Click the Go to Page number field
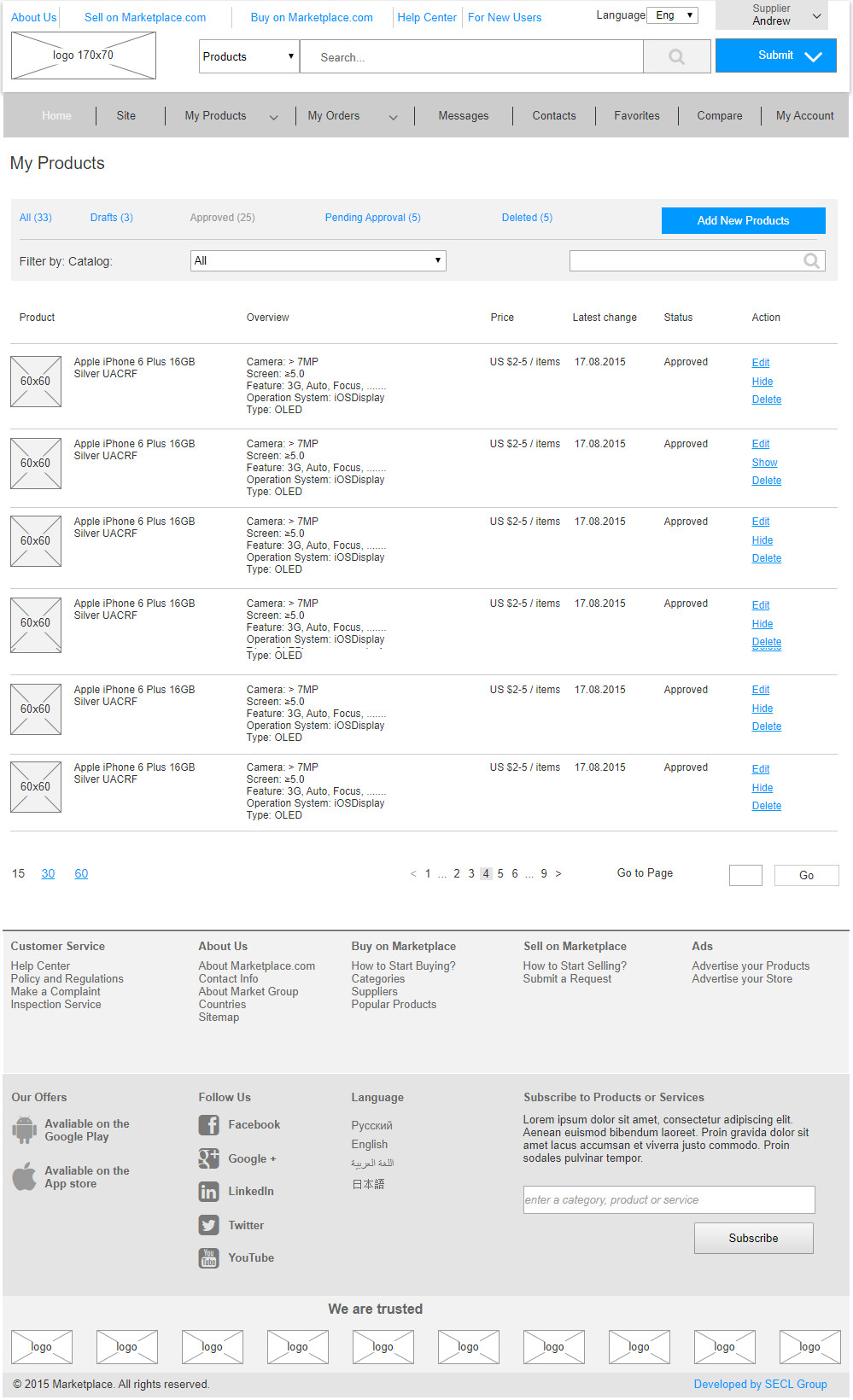853x1400 pixels. (745, 875)
